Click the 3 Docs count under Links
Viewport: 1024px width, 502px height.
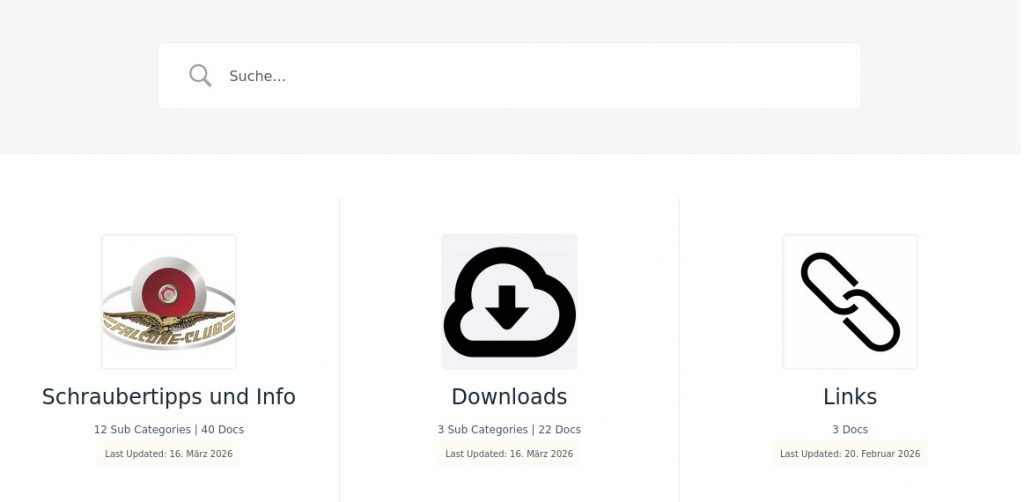click(850, 430)
